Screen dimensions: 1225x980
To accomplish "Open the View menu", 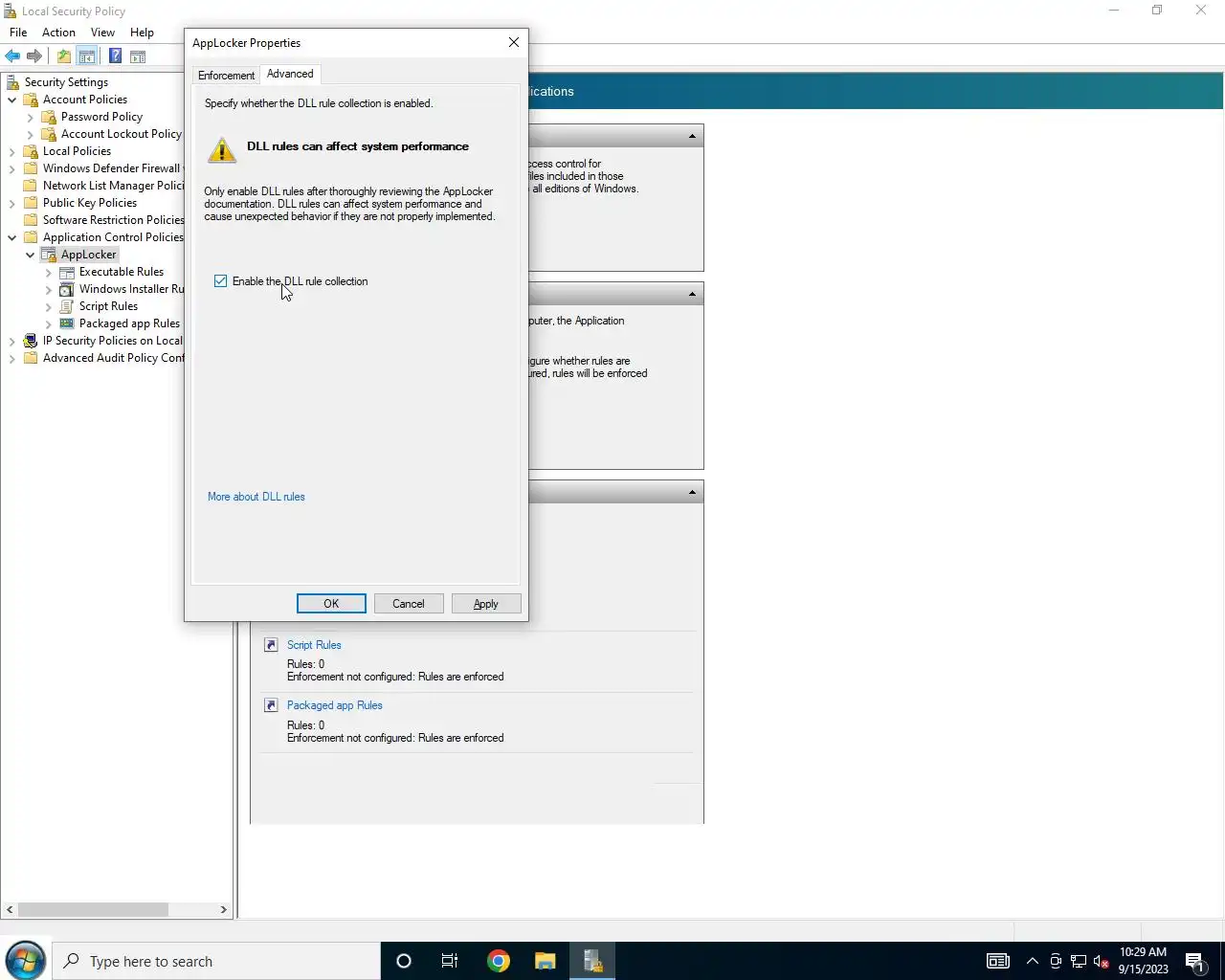I will (x=102, y=33).
